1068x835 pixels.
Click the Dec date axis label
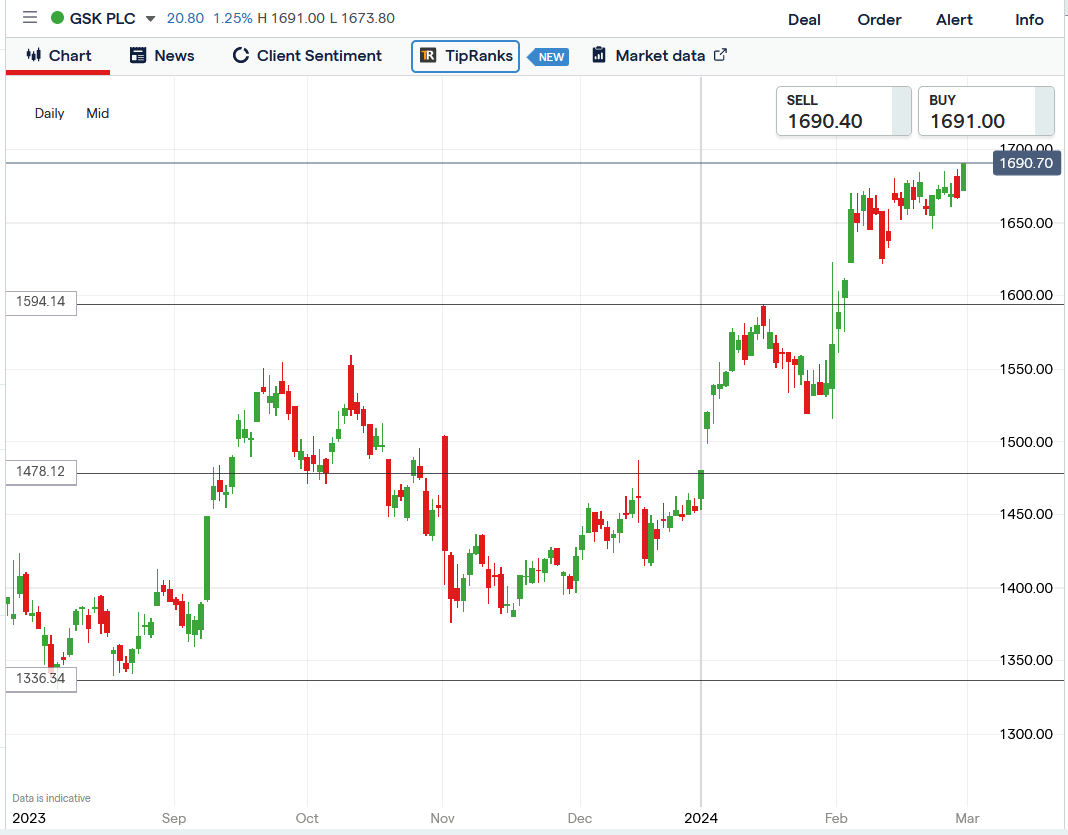[x=580, y=818]
